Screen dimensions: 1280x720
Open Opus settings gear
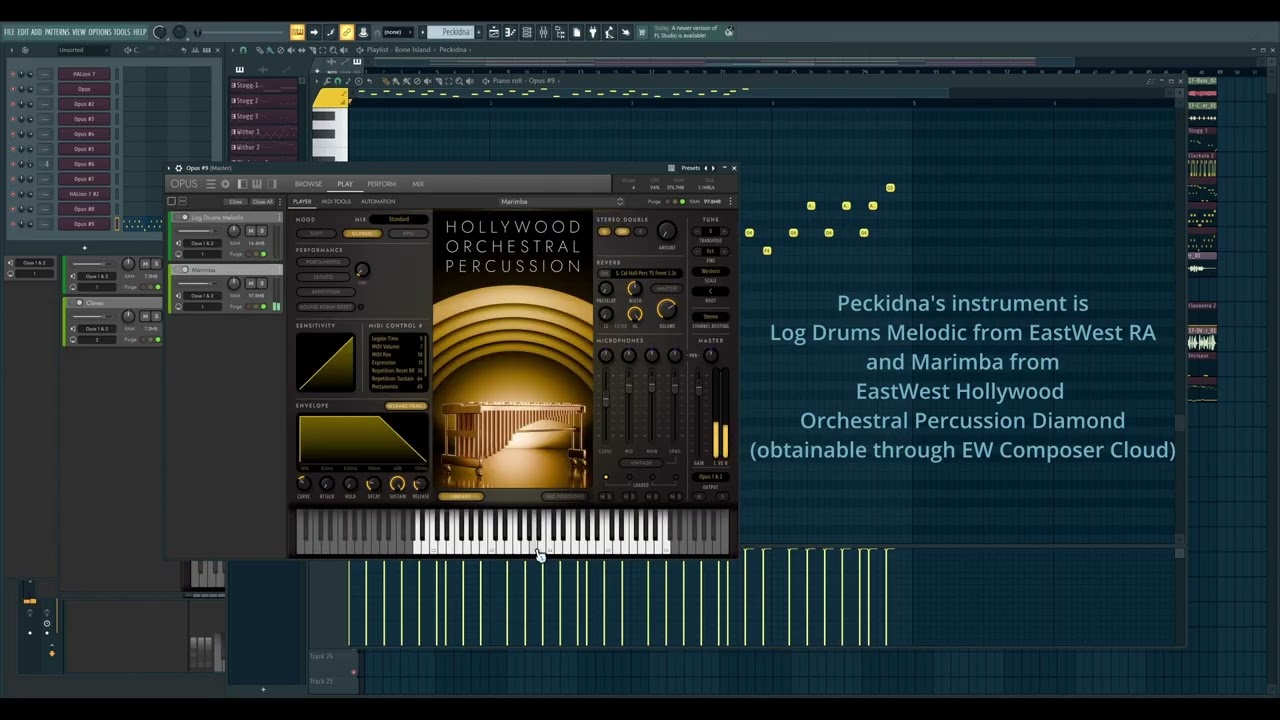[225, 184]
